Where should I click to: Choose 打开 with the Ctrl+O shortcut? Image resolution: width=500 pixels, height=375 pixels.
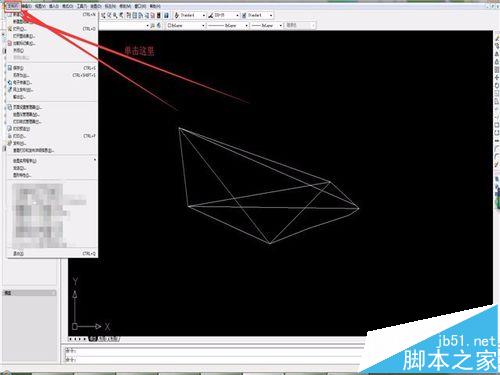click(x=52, y=29)
